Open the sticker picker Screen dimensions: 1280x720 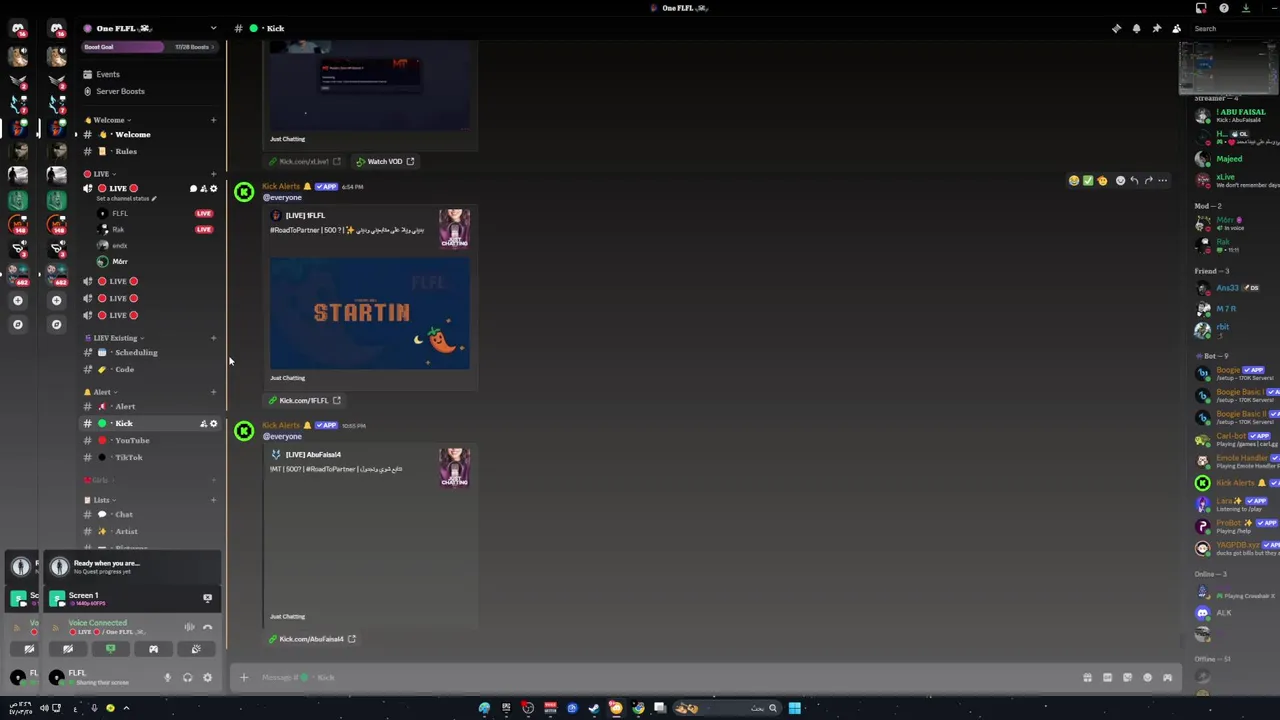(1127, 677)
